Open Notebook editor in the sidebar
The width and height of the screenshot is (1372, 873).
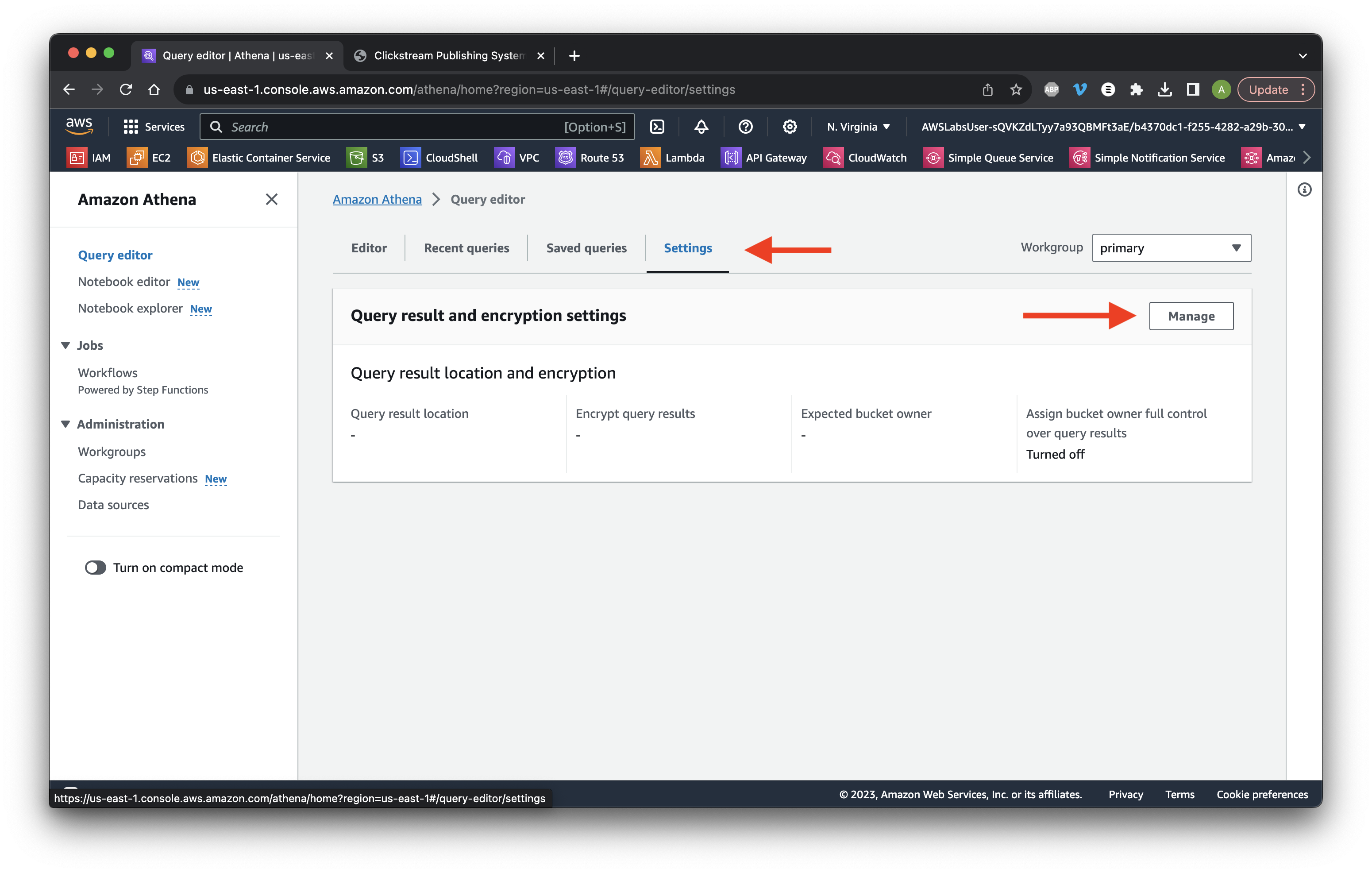pos(123,282)
